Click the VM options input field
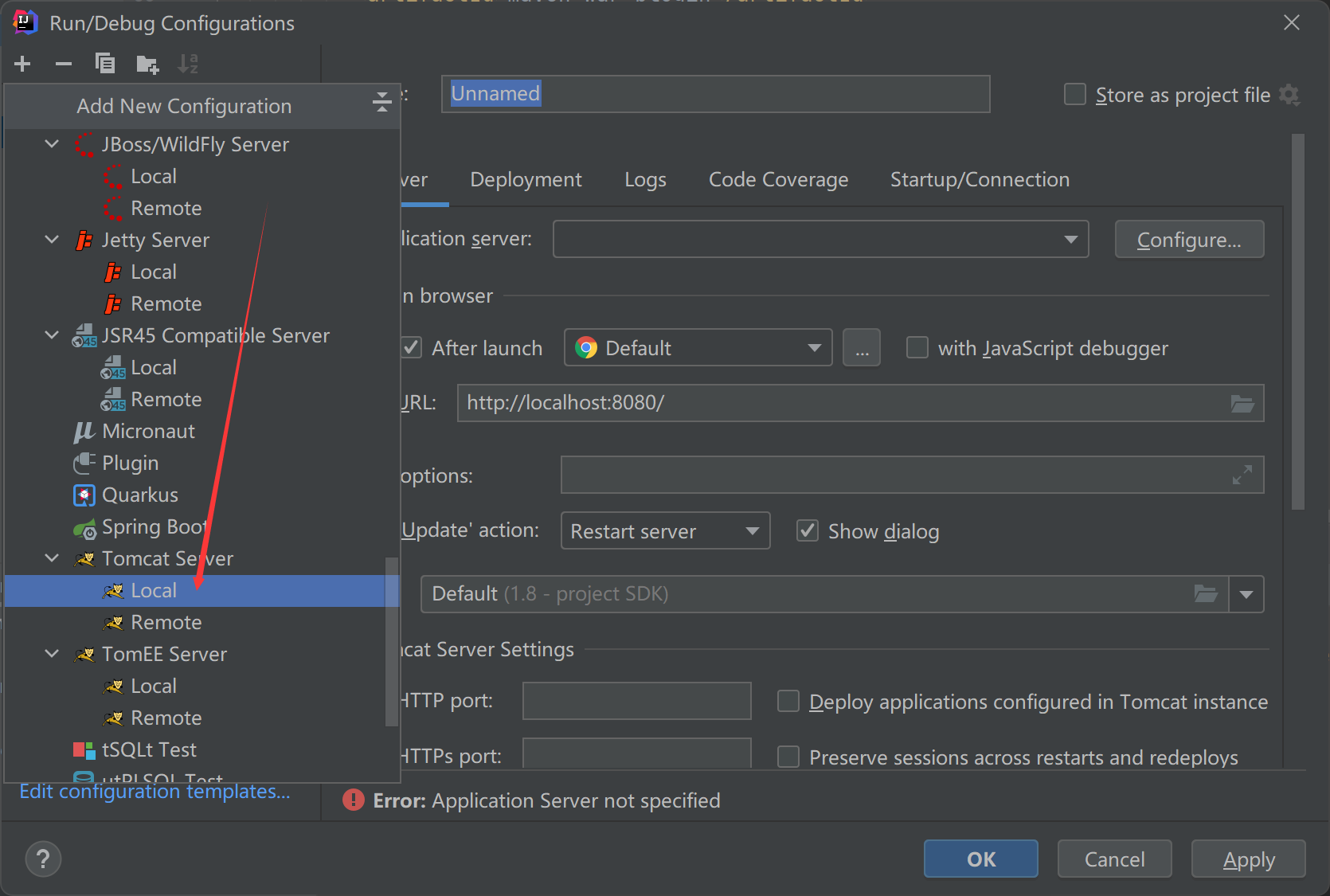The width and height of the screenshot is (1330, 896). 912,475
